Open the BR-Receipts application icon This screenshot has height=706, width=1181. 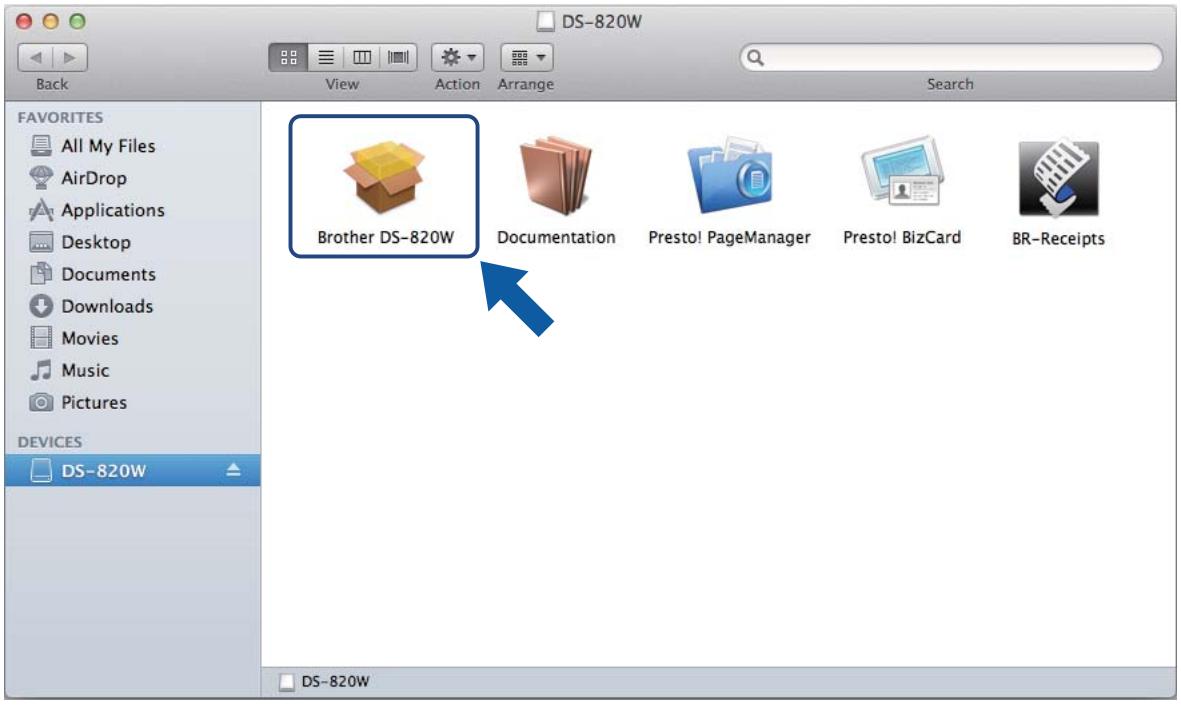pos(1058,178)
